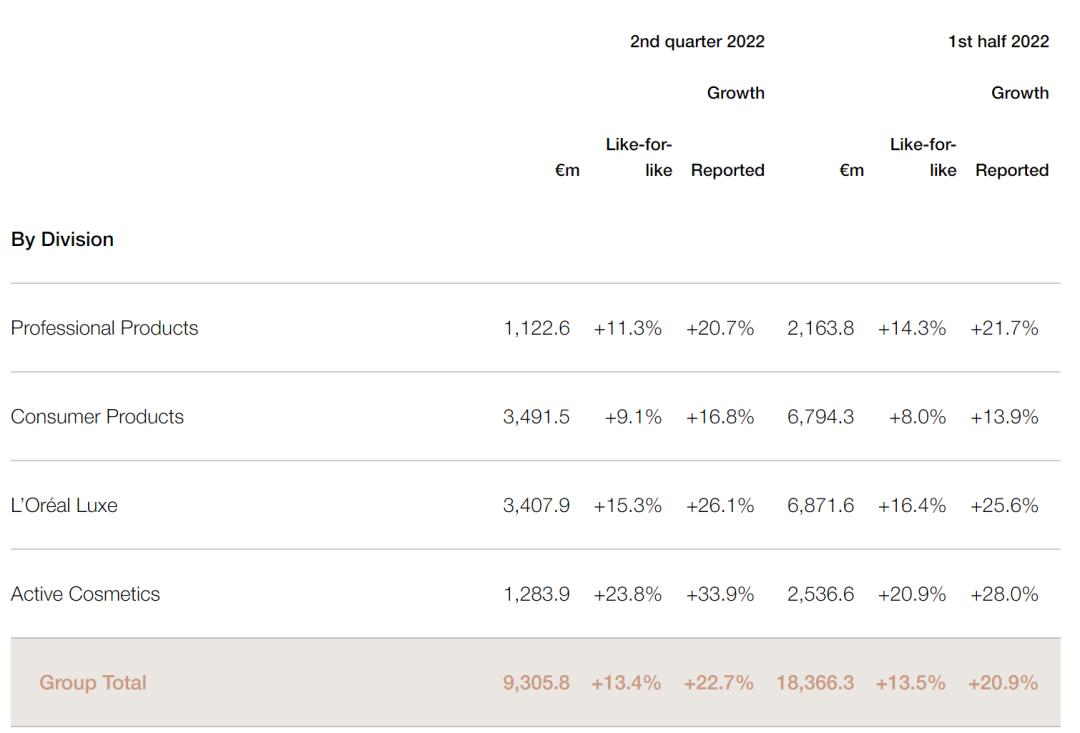Select the Group Total value 9,305.8
Image resolution: width=1080 pixels, height=733 pixels.
click(536, 683)
